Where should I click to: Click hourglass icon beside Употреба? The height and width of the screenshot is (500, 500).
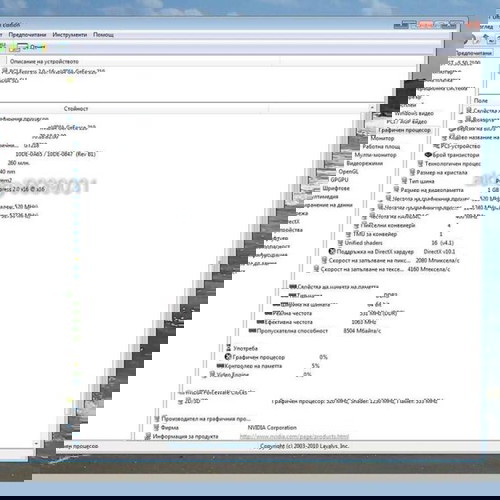tap(229, 348)
